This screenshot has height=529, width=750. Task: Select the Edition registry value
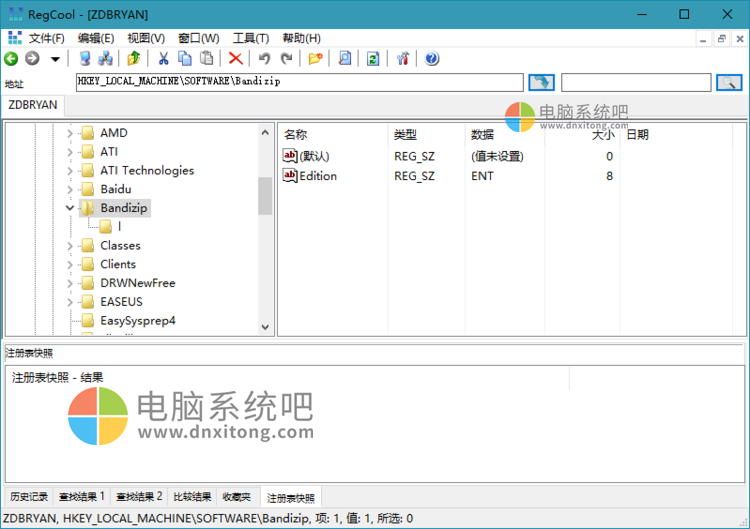coord(318,176)
